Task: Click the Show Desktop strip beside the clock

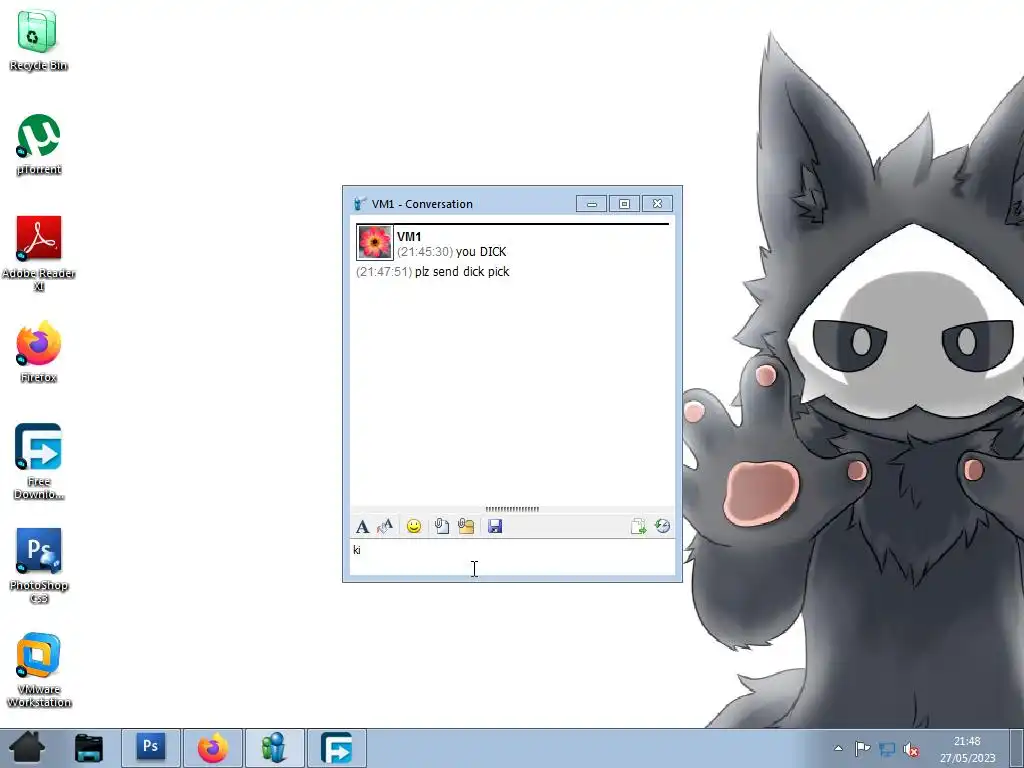Action: [1017, 748]
